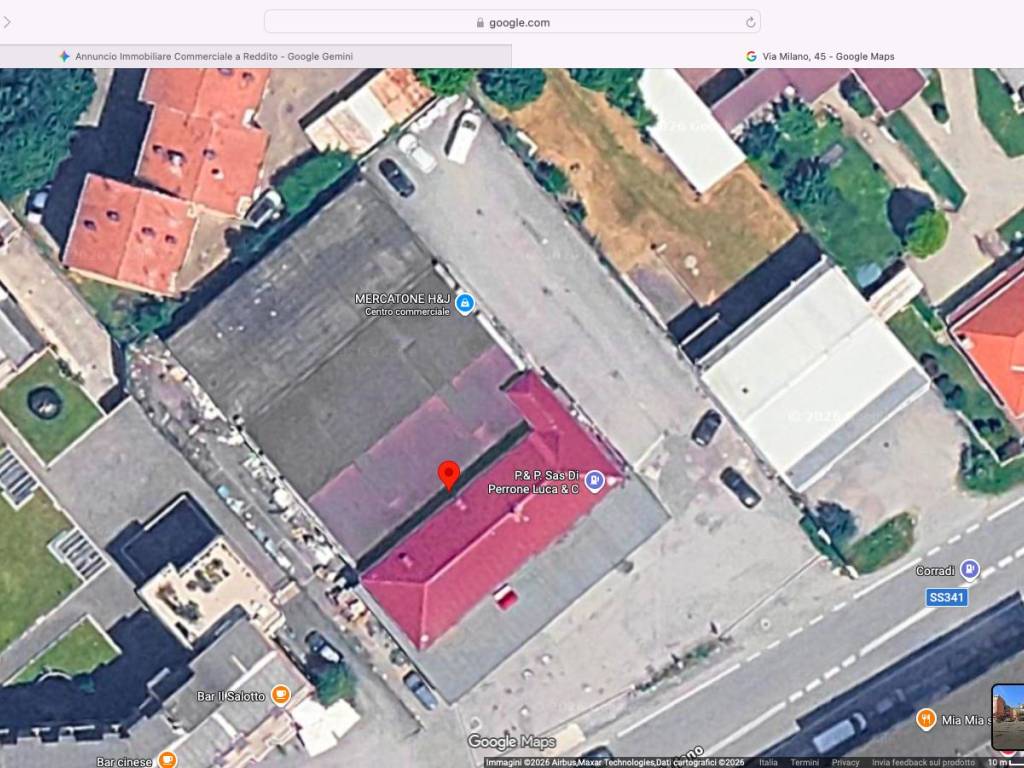Open the Termini link in the footer
The image size is (1024, 768).
coord(804,763)
